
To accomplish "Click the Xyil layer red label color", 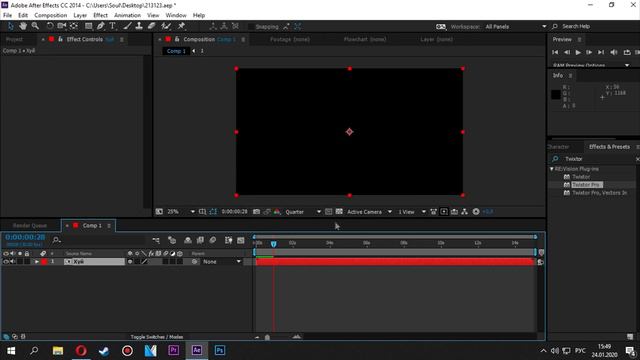I will point(44,262).
